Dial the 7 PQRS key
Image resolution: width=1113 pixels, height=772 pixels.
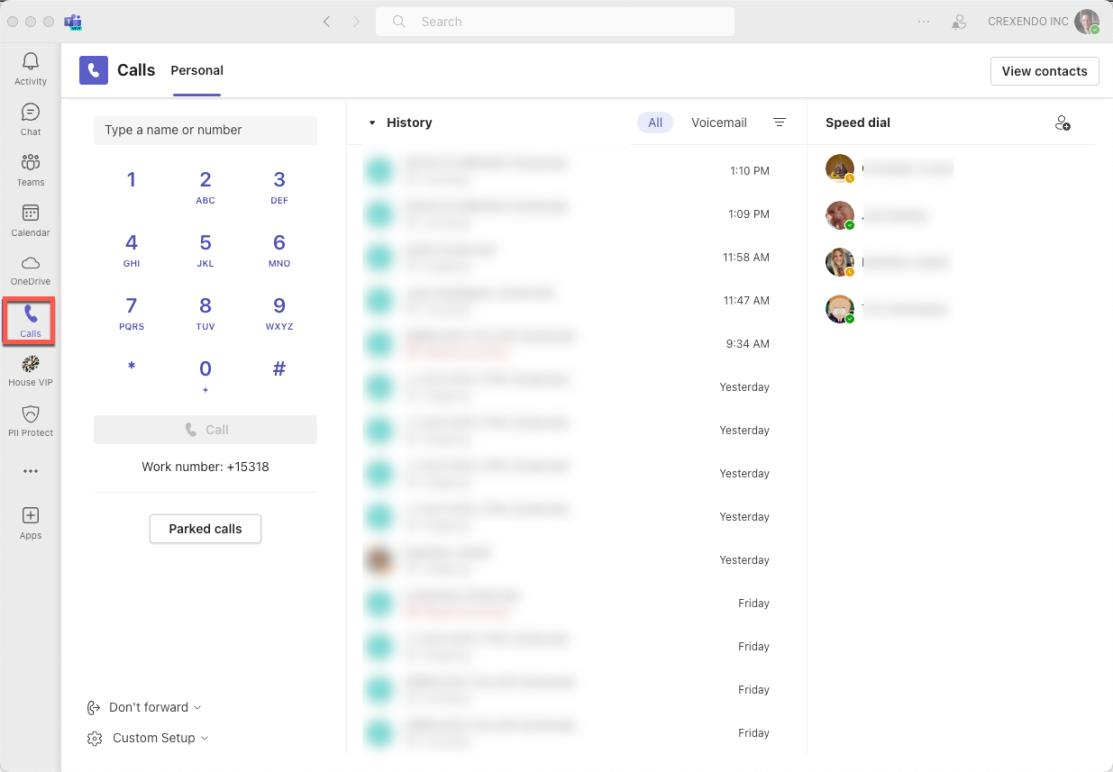tap(131, 313)
